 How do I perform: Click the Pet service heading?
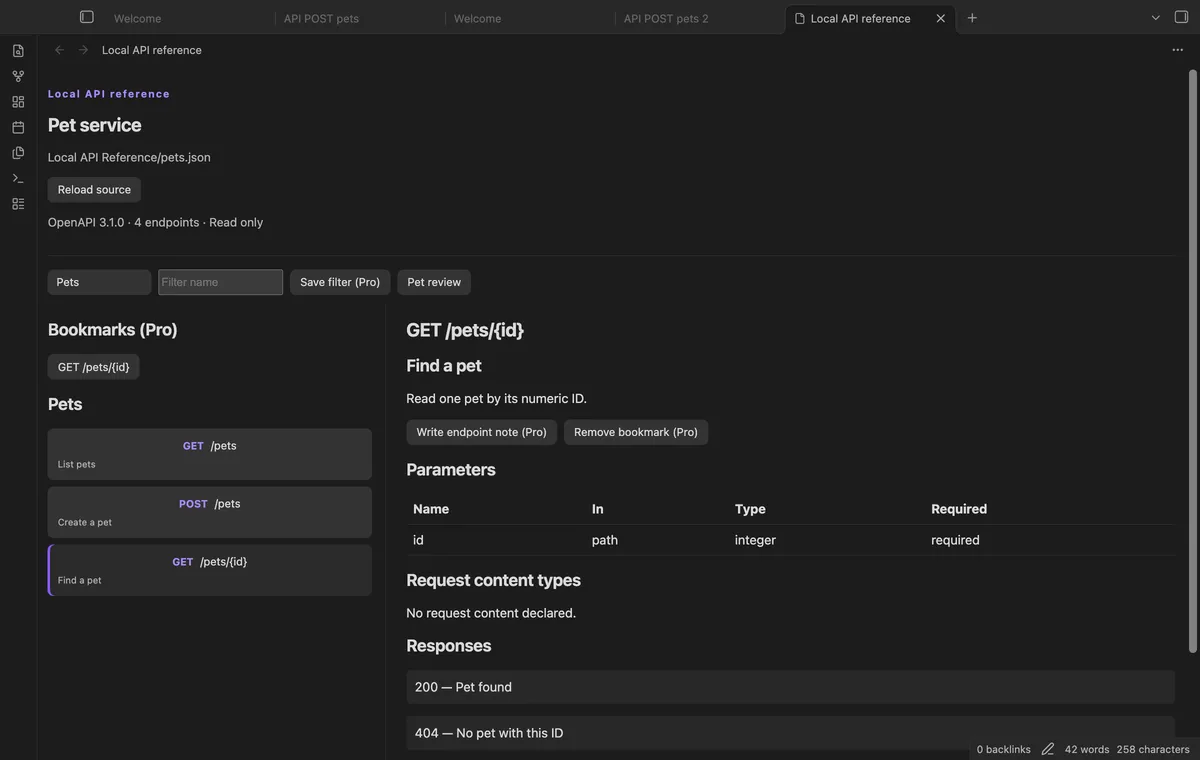tap(95, 125)
